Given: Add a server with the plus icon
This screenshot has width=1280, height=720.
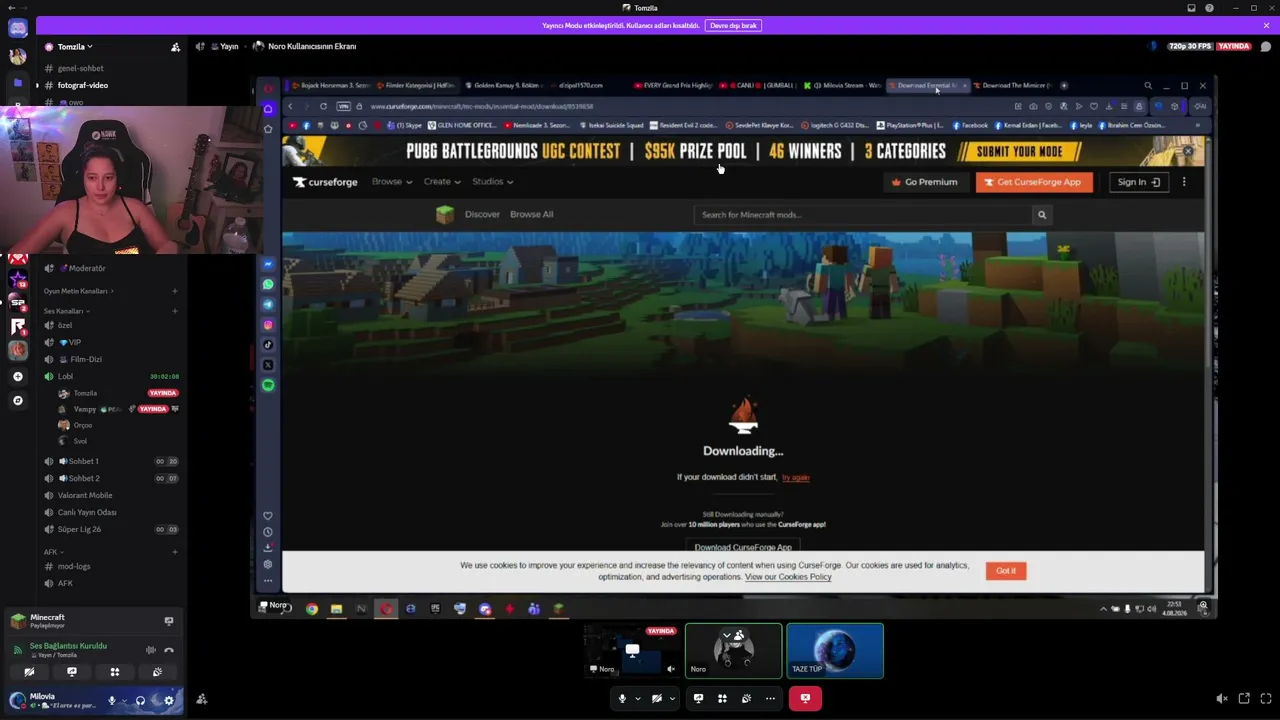Looking at the screenshot, I should 18,376.
